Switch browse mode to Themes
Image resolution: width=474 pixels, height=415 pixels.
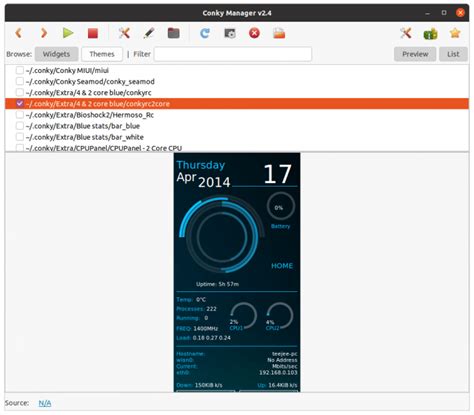click(x=102, y=54)
